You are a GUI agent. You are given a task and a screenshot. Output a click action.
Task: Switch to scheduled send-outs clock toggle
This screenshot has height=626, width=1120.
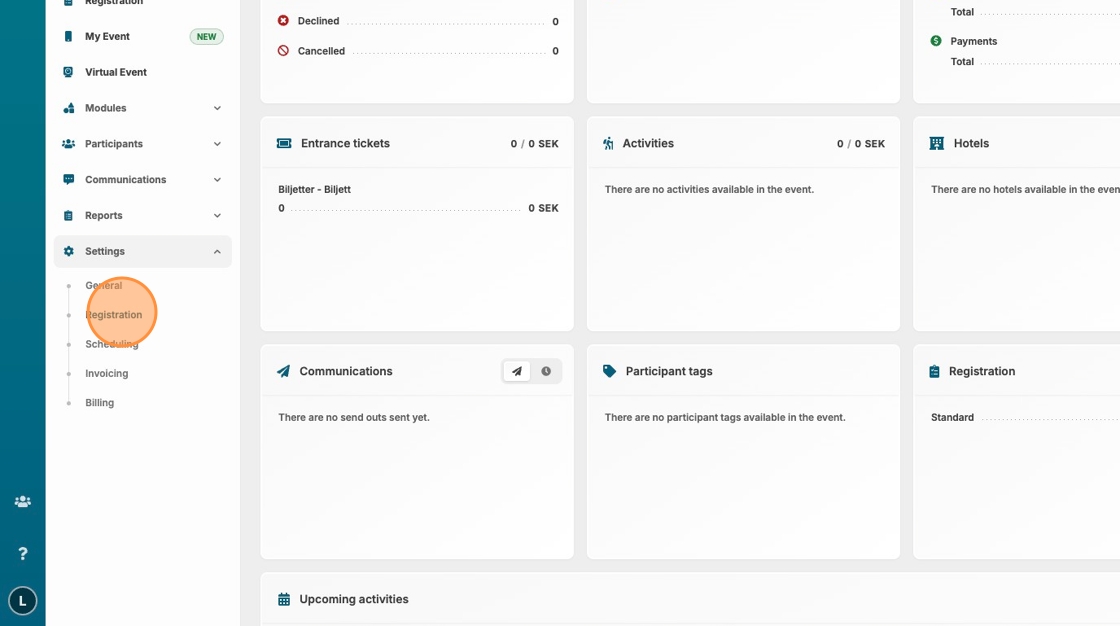click(x=546, y=371)
